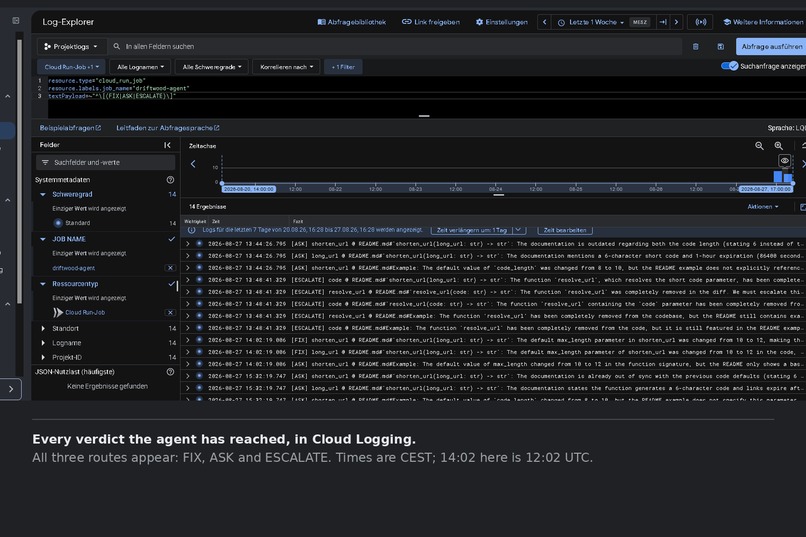Jump to now arrow-to-bar icon
The width and height of the screenshot is (806, 537).
pyautogui.click(x=663, y=22)
